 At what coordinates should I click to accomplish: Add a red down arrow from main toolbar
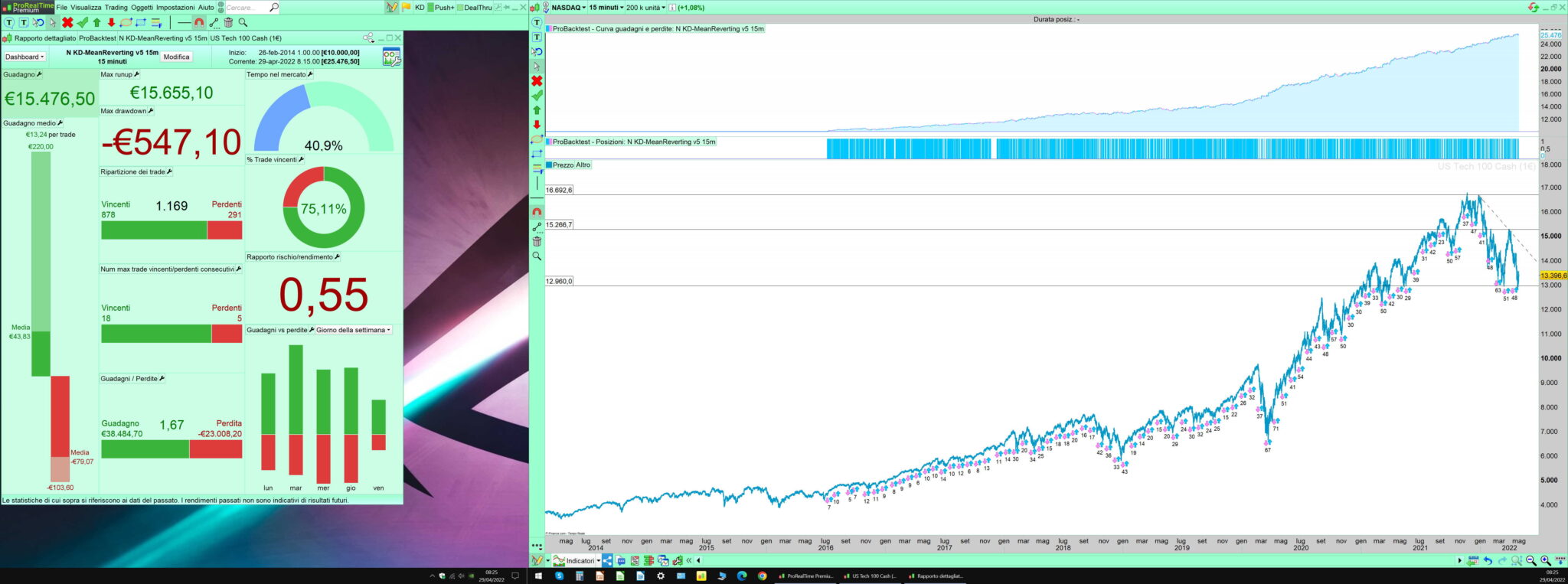click(x=112, y=23)
